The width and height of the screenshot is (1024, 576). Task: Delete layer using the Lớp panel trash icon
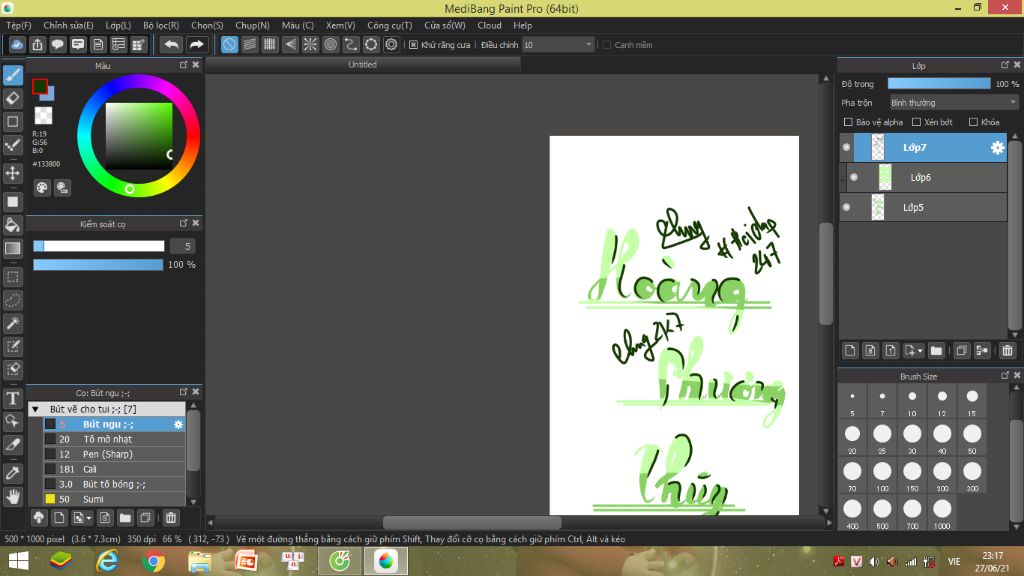[1008, 351]
